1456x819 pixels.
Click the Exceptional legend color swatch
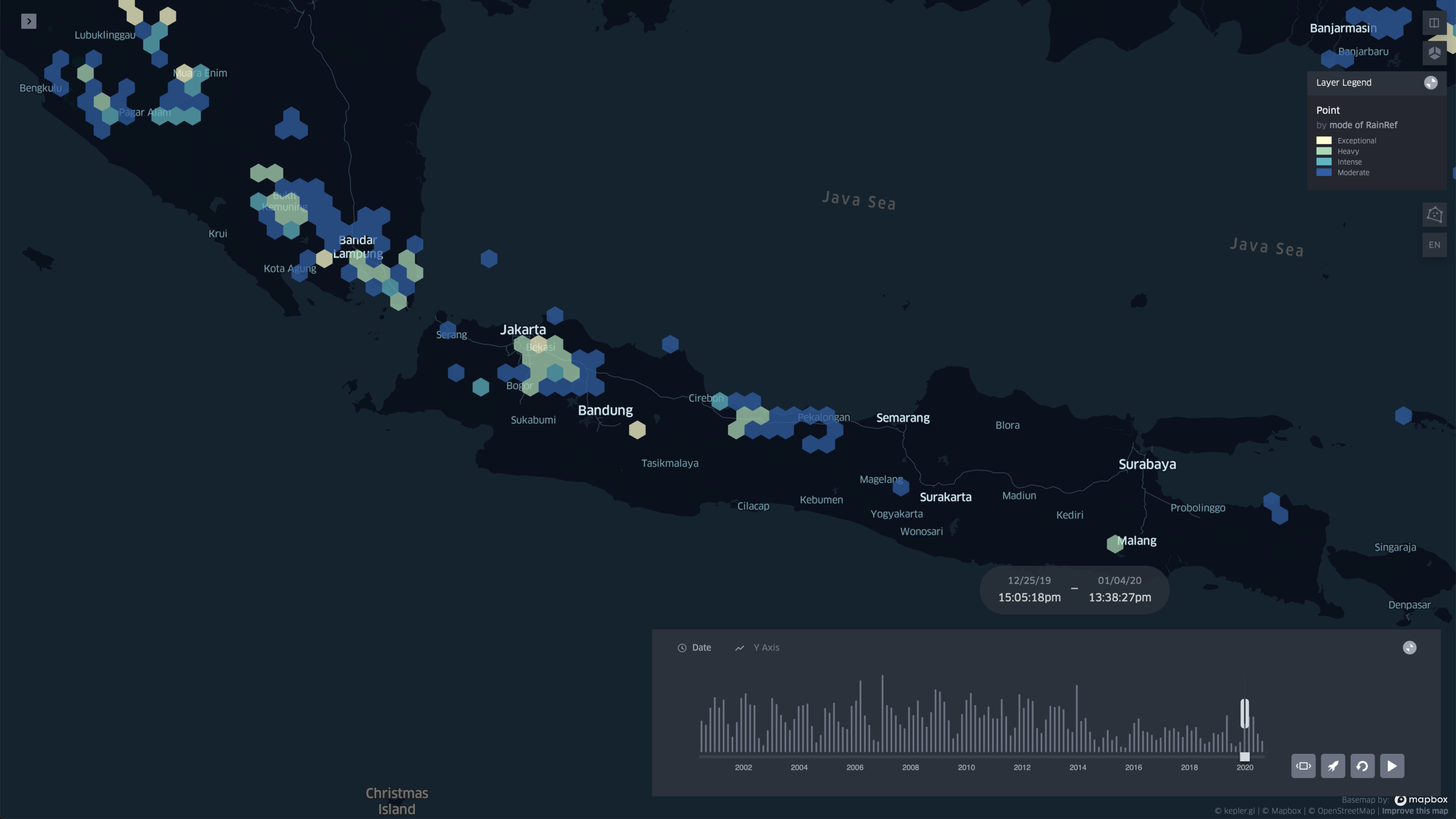1324,140
